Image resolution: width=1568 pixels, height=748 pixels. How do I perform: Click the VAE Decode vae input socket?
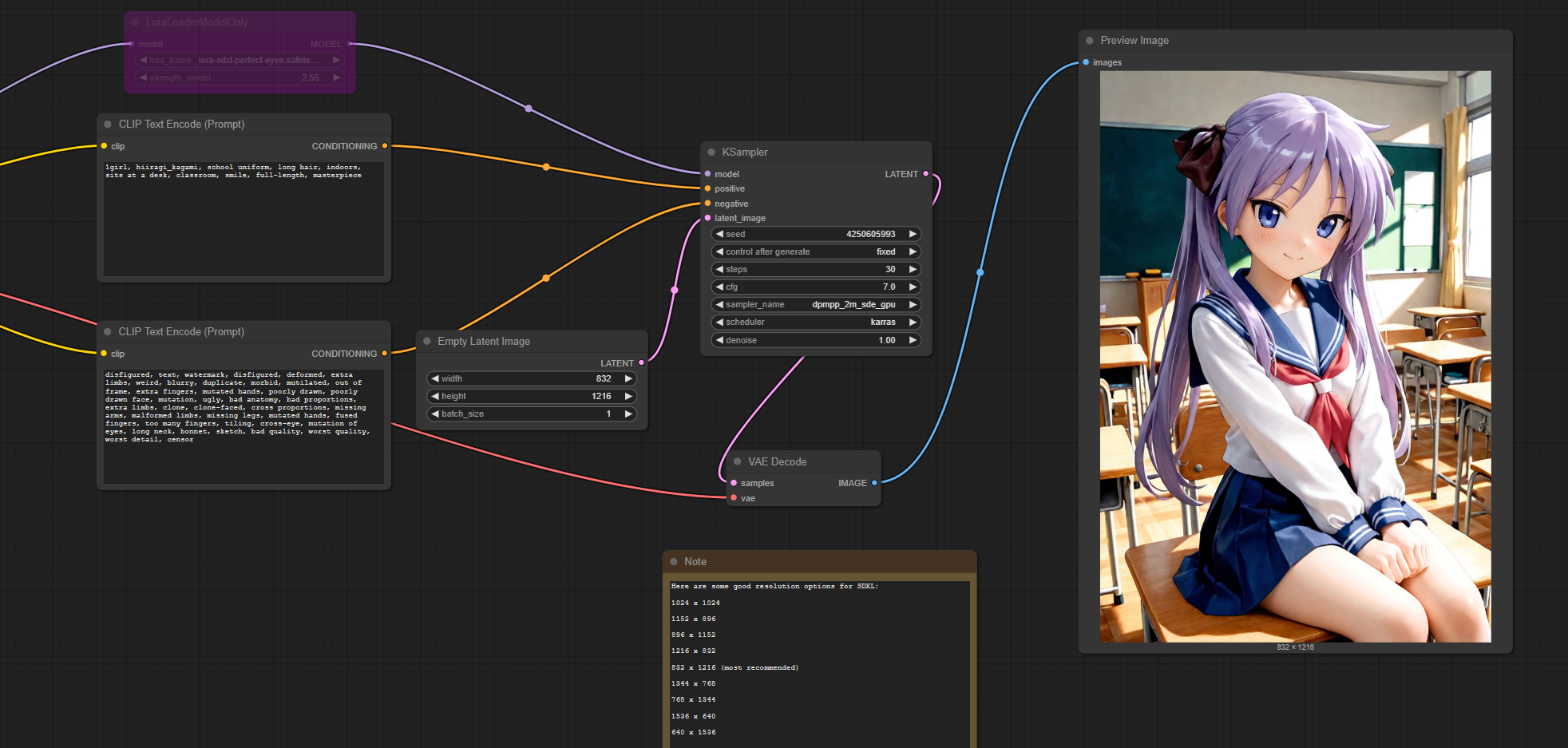pyautogui.click(x=734, y=498)
